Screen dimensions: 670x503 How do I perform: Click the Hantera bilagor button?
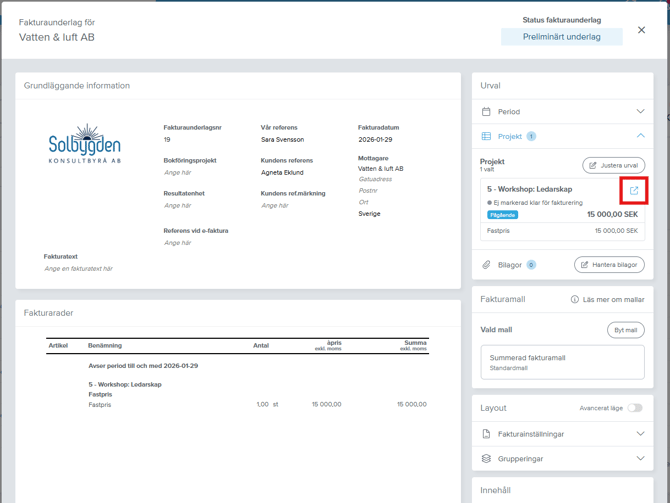coord(608,265)
